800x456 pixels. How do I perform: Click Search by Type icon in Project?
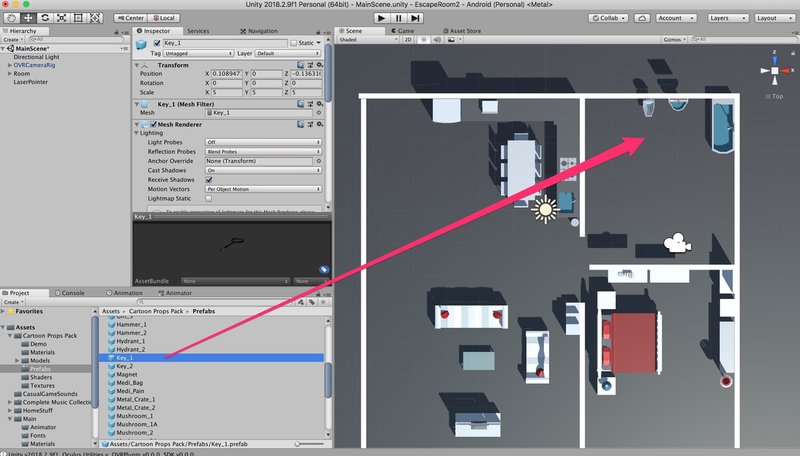pos(301,302)
